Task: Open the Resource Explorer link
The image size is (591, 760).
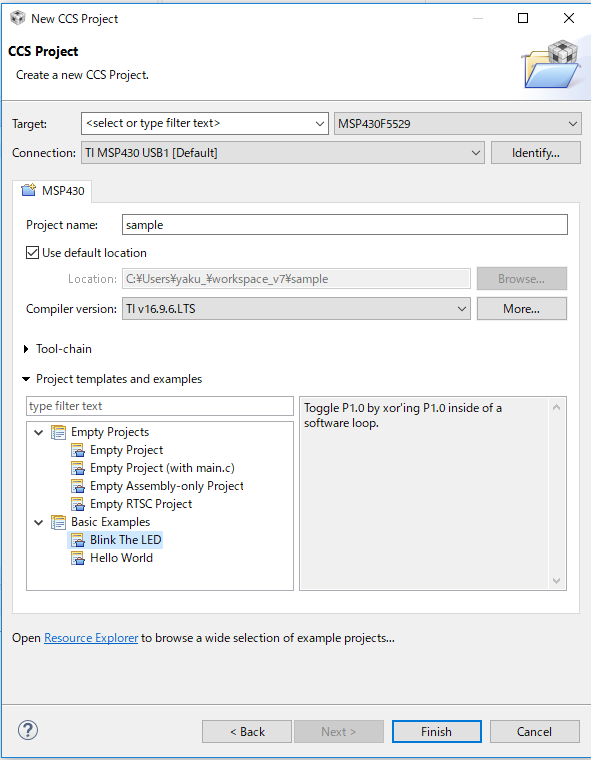Action: pyautogui.click(x=91, y=638)
